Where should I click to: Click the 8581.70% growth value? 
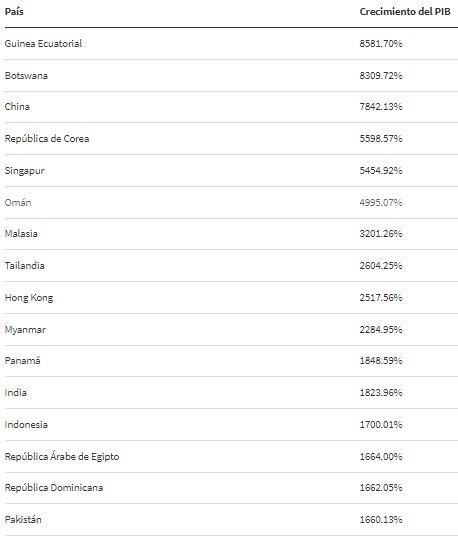(x=381, y=44)
